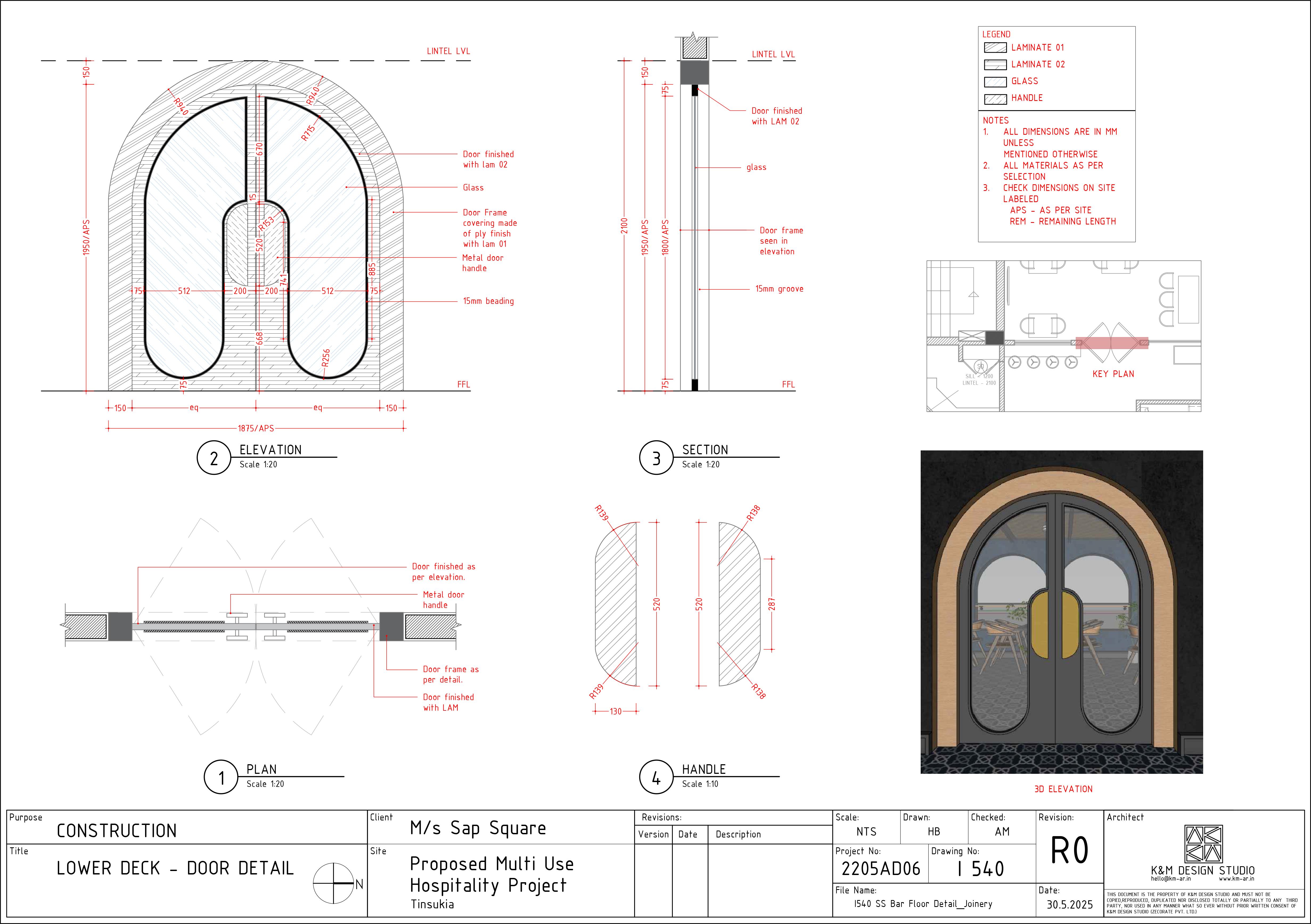Image resolution: width=1311 pixels, height=924 pixels.
Task: Click the Handle legend hatch swatch
Action: 995,99
